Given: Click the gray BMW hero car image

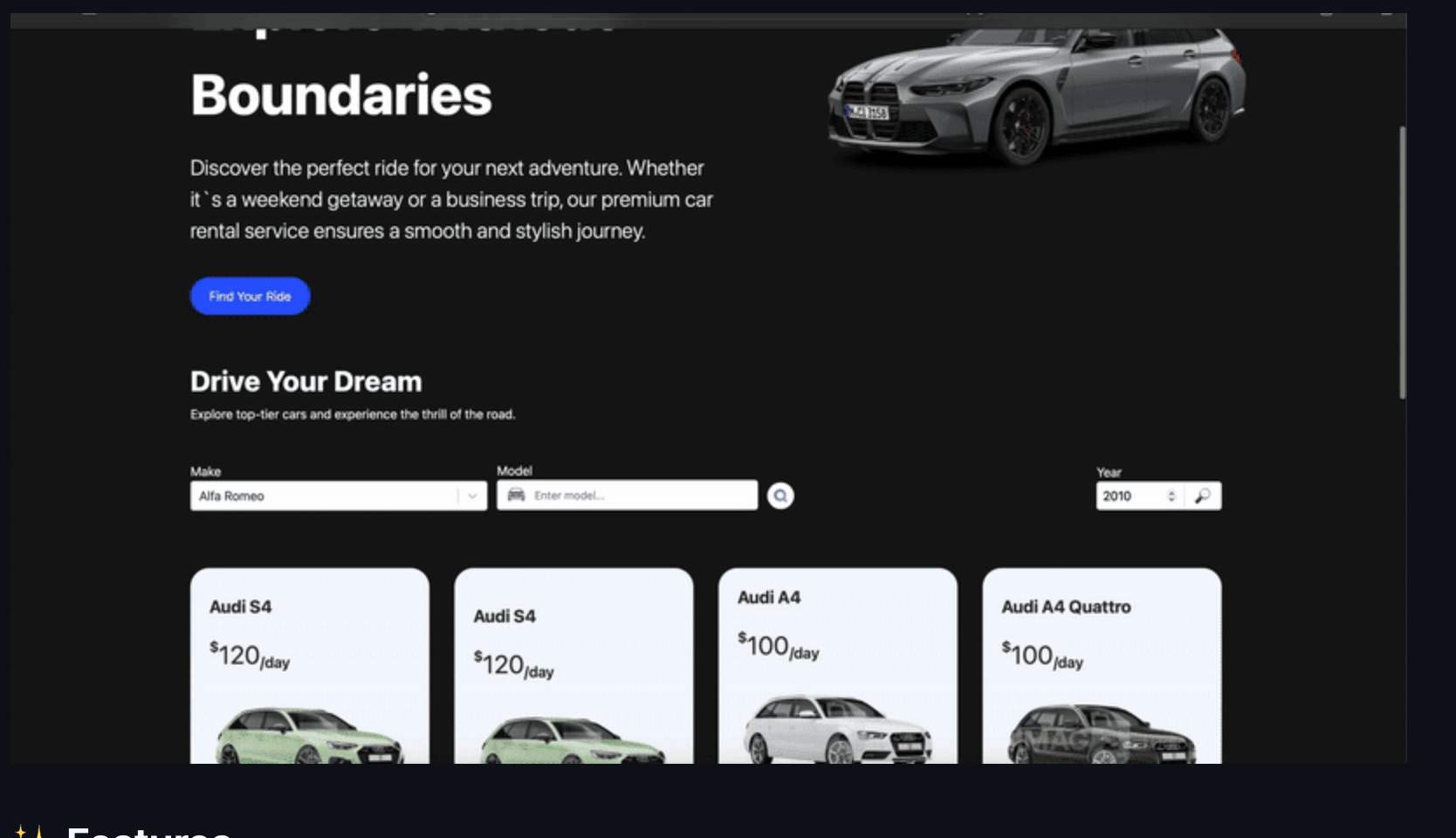Looking at the screenshot, I should tap(1036, 94).
